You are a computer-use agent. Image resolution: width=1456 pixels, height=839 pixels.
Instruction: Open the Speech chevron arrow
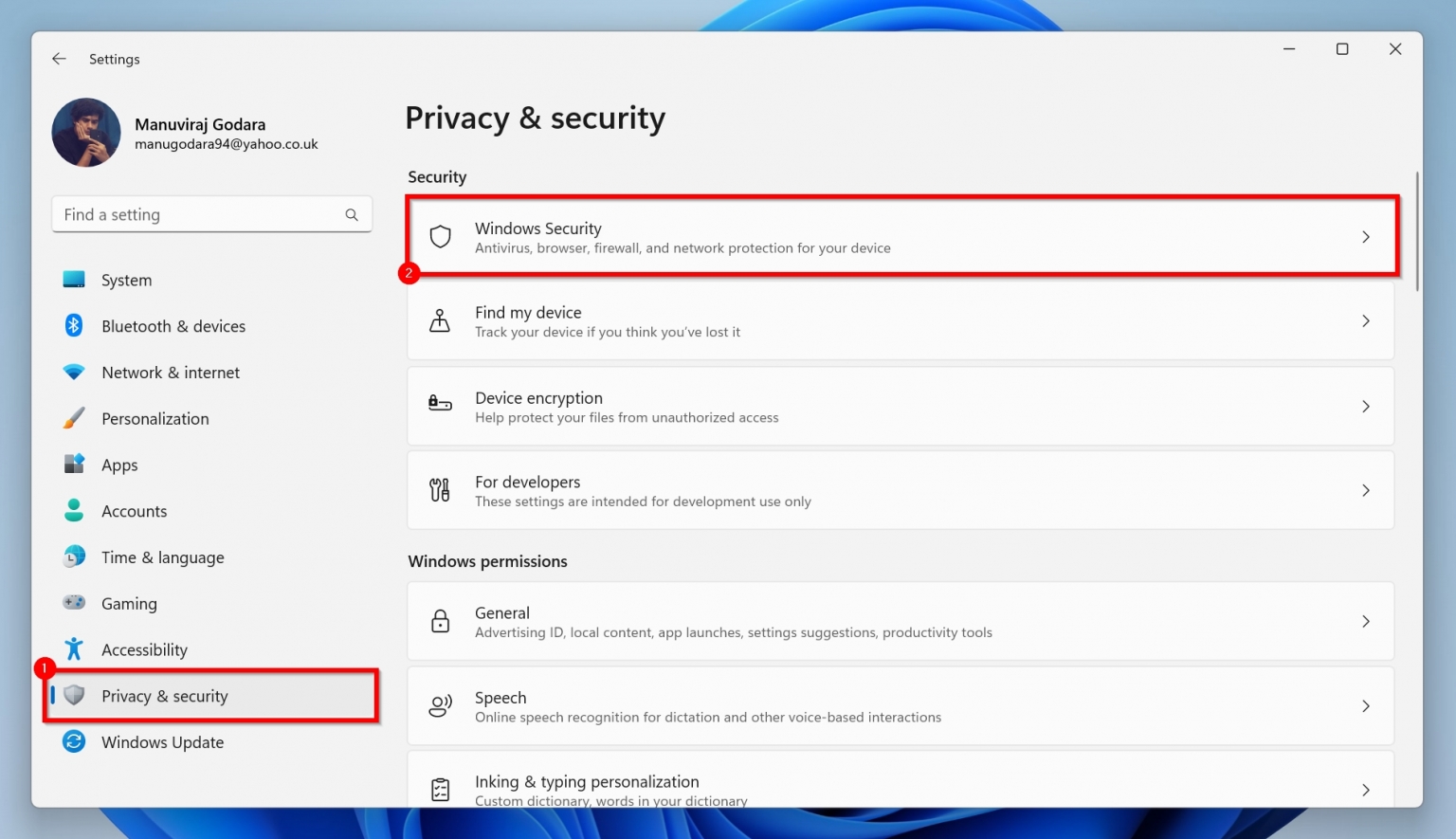[1365, 706]
